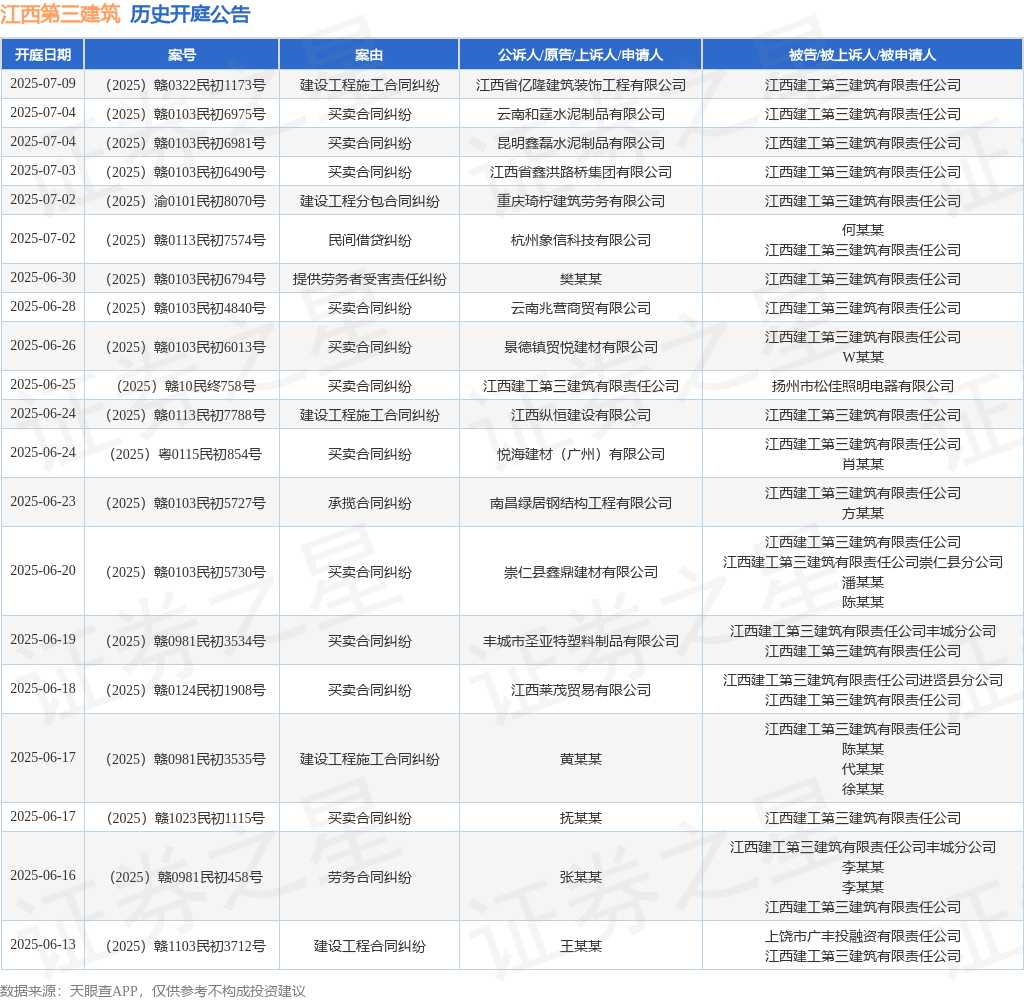Select case number (2025)赣0103民初6013号
This screenshot has height=1000, width=1024.
(x=185, y=347)
